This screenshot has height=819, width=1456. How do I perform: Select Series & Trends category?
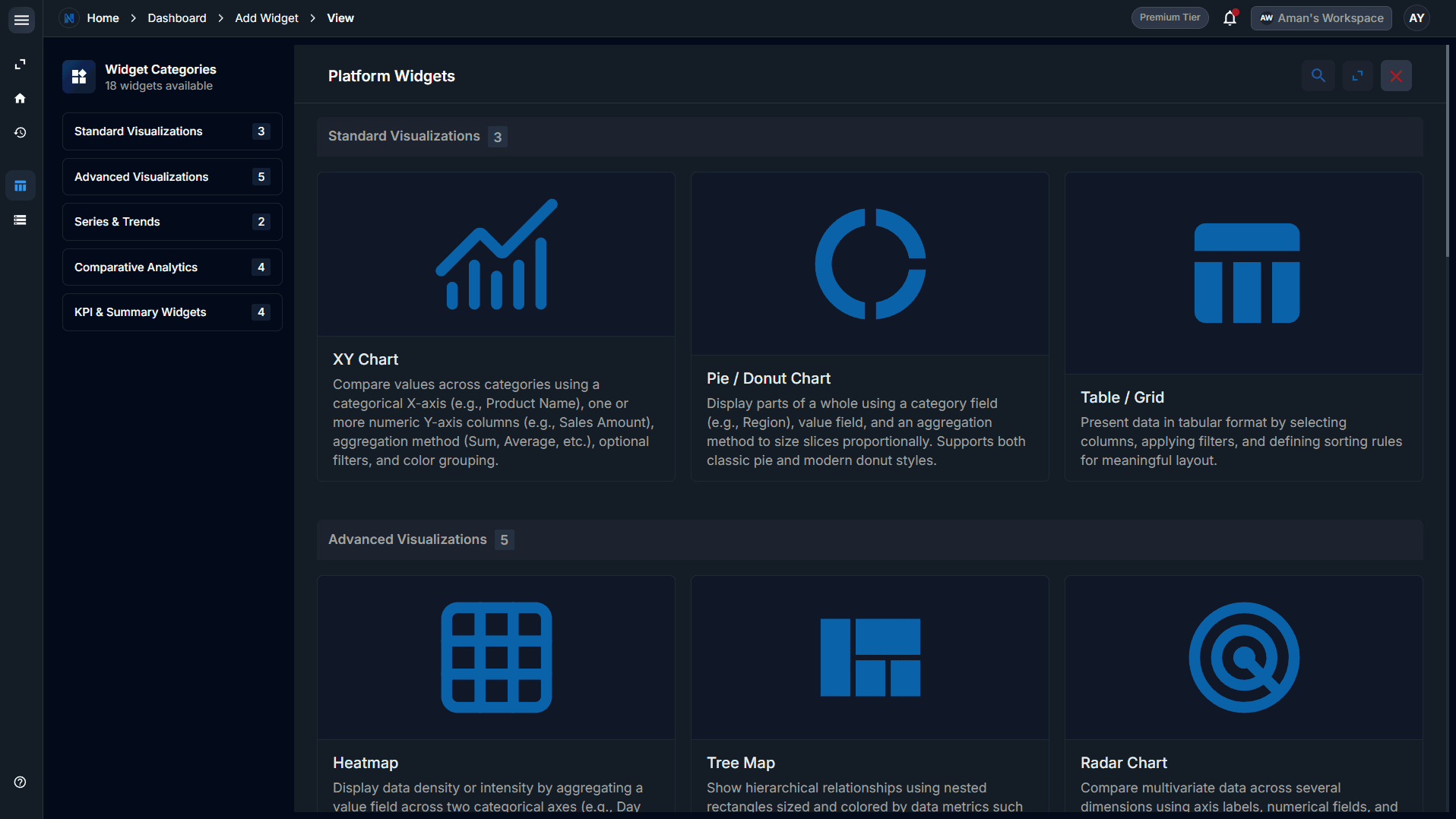point(173,222)
